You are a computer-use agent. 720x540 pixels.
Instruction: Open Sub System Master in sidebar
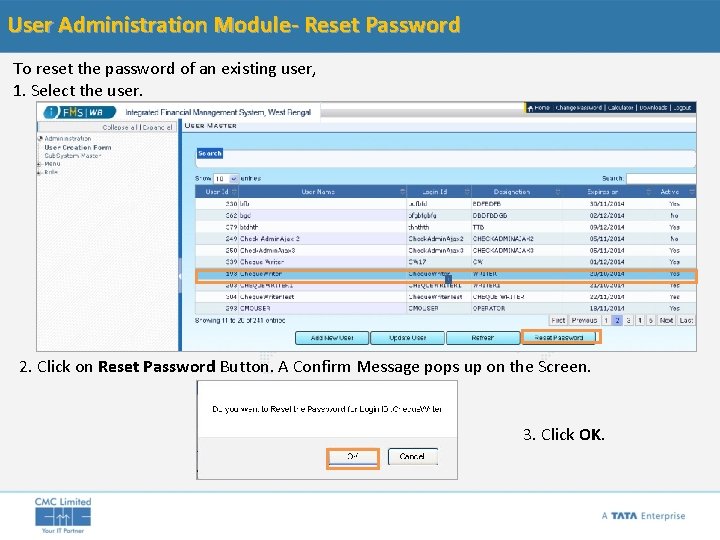73,156
